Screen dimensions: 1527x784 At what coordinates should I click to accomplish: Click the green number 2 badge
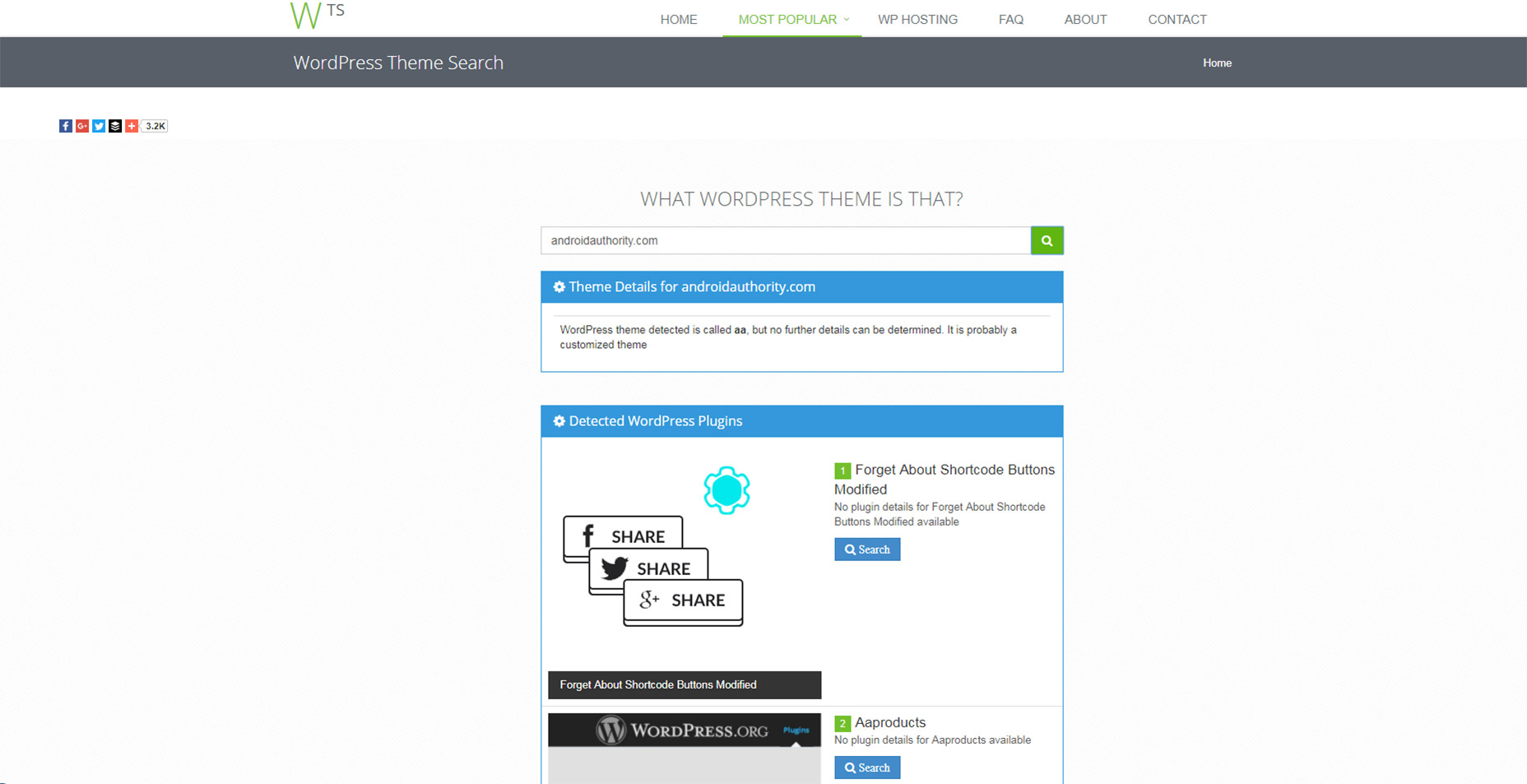tap(842, 723)
